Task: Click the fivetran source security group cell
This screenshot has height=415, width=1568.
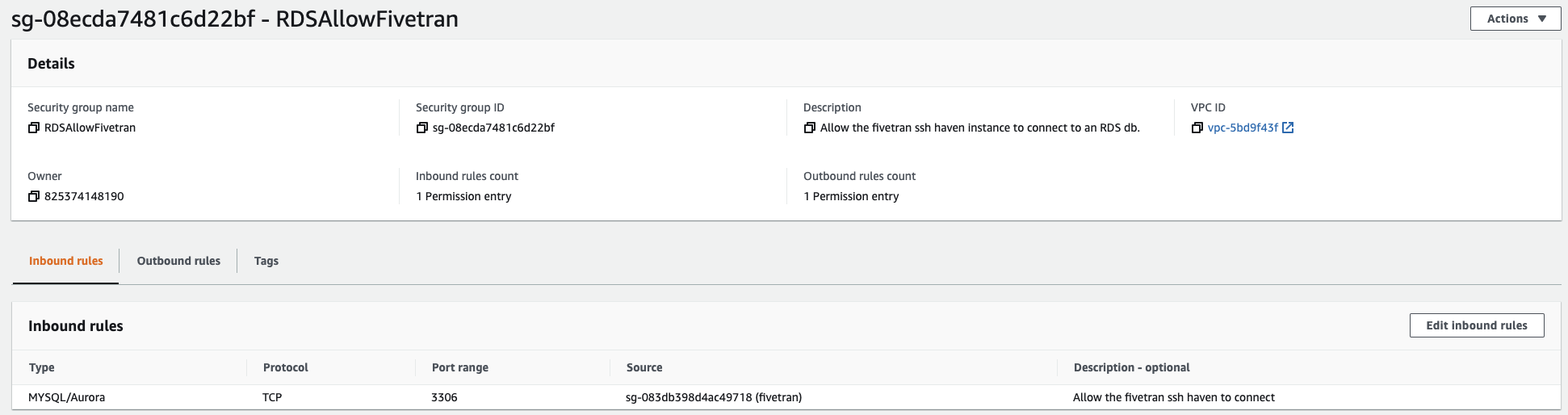Action: coord(714,397)
